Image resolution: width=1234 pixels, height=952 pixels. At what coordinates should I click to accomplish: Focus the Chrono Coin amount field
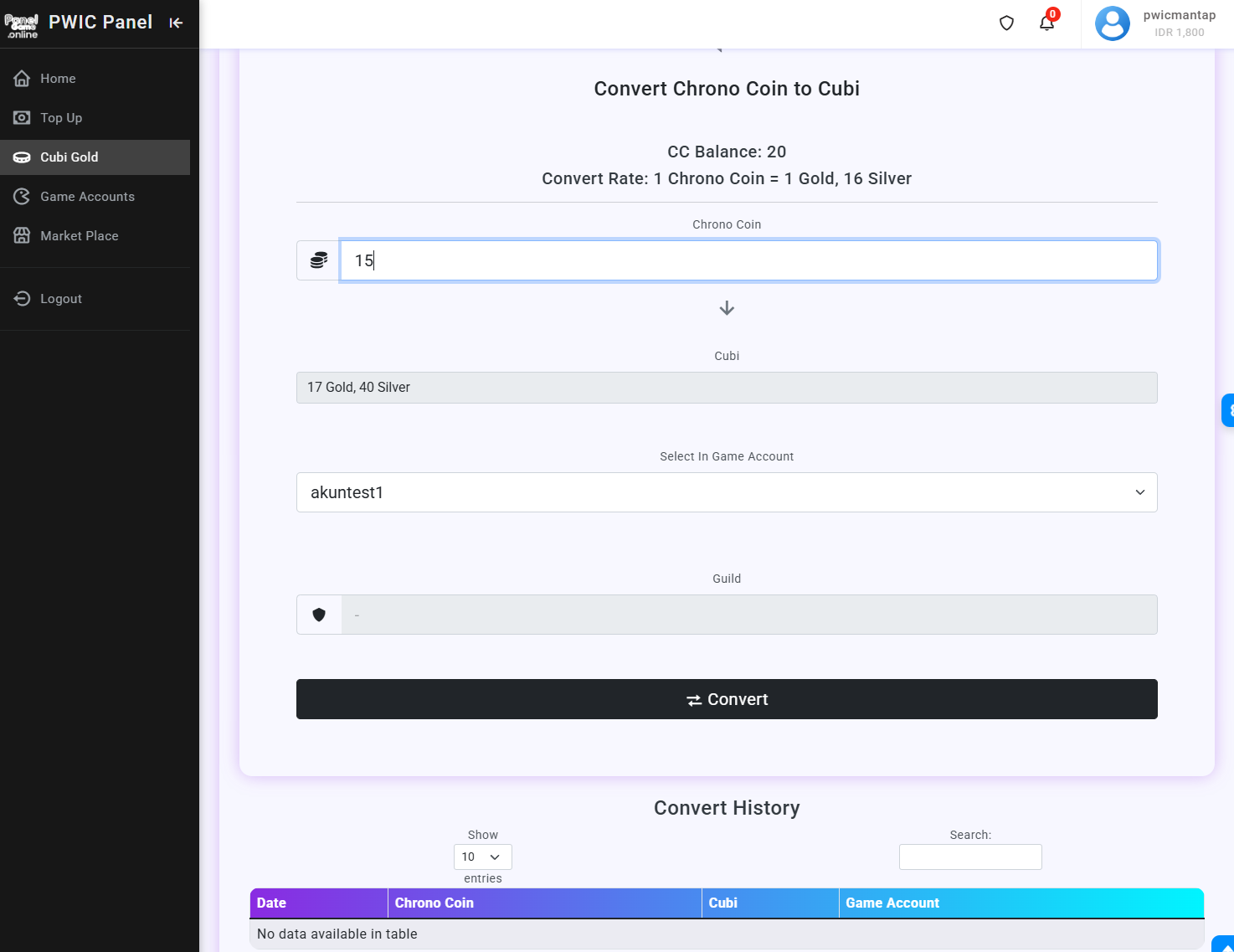click(x=748, y=260)
